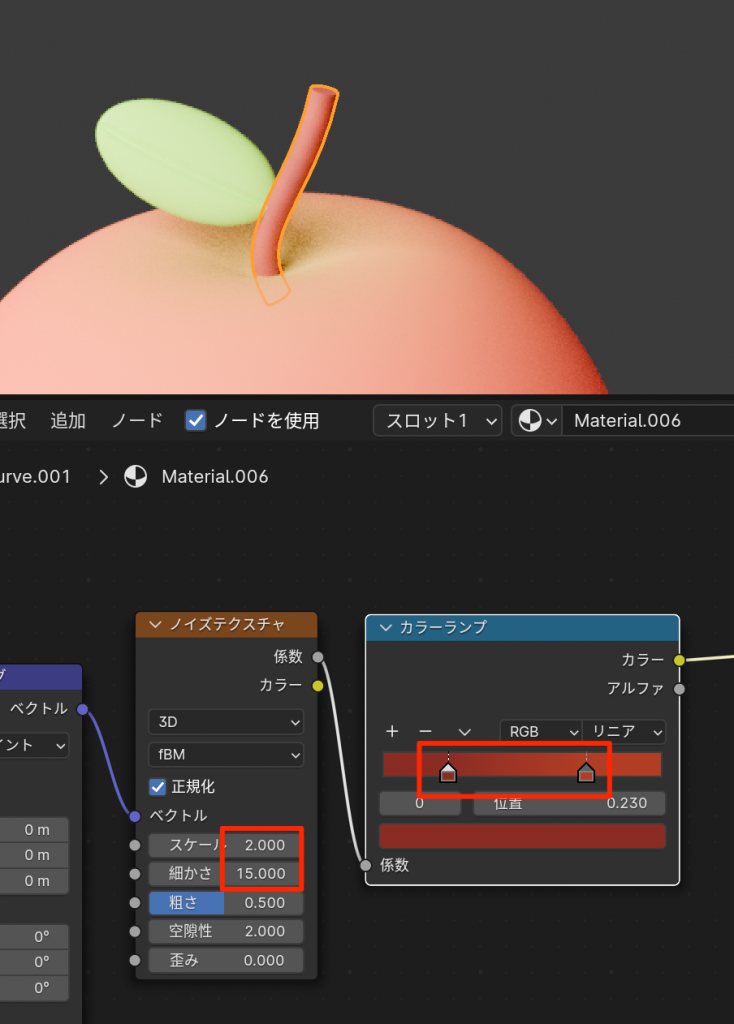Viewport: 734px width, 1024px height.
Task: Disable the 正規化 checkbox
Action: point(158,787)
